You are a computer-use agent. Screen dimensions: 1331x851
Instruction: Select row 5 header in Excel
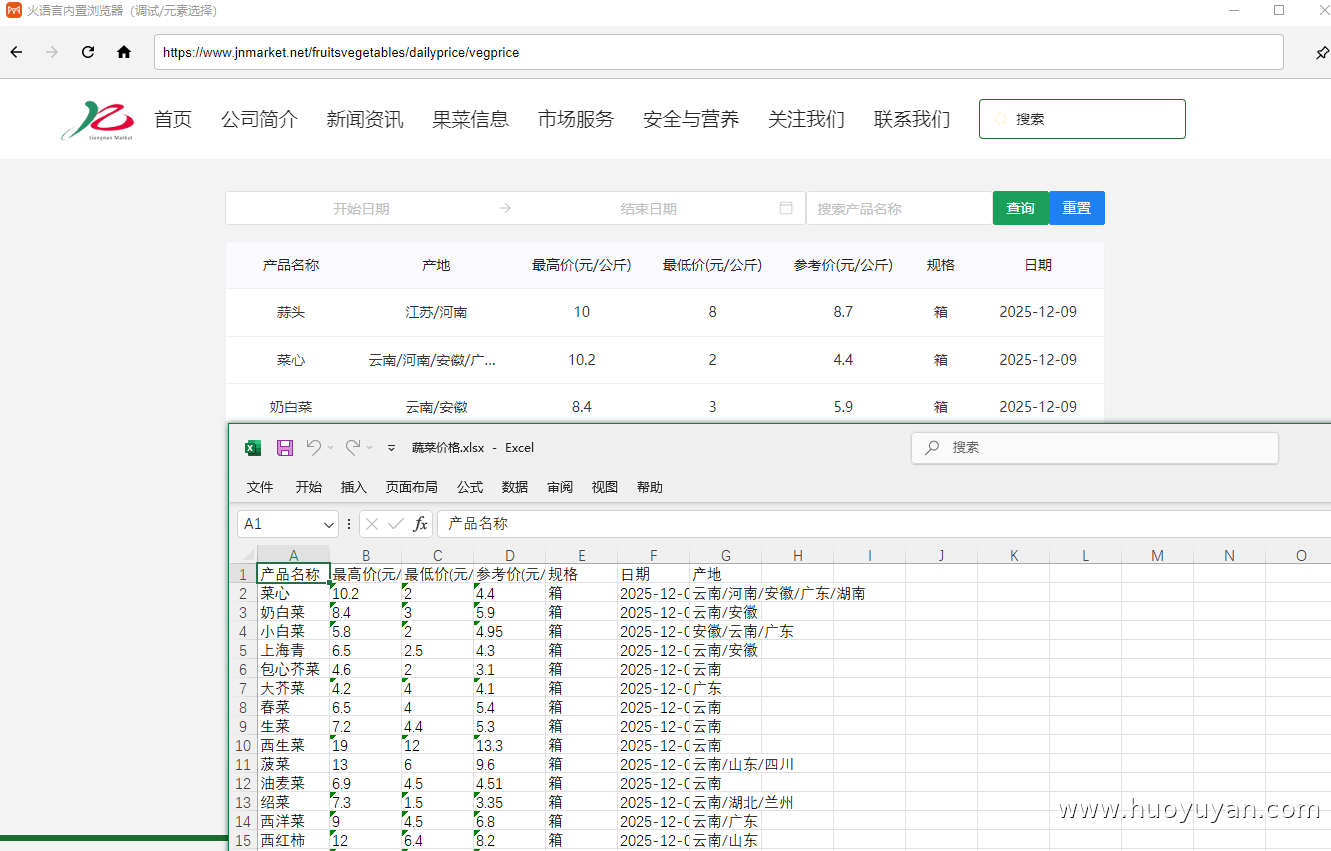tap(243, 650)
